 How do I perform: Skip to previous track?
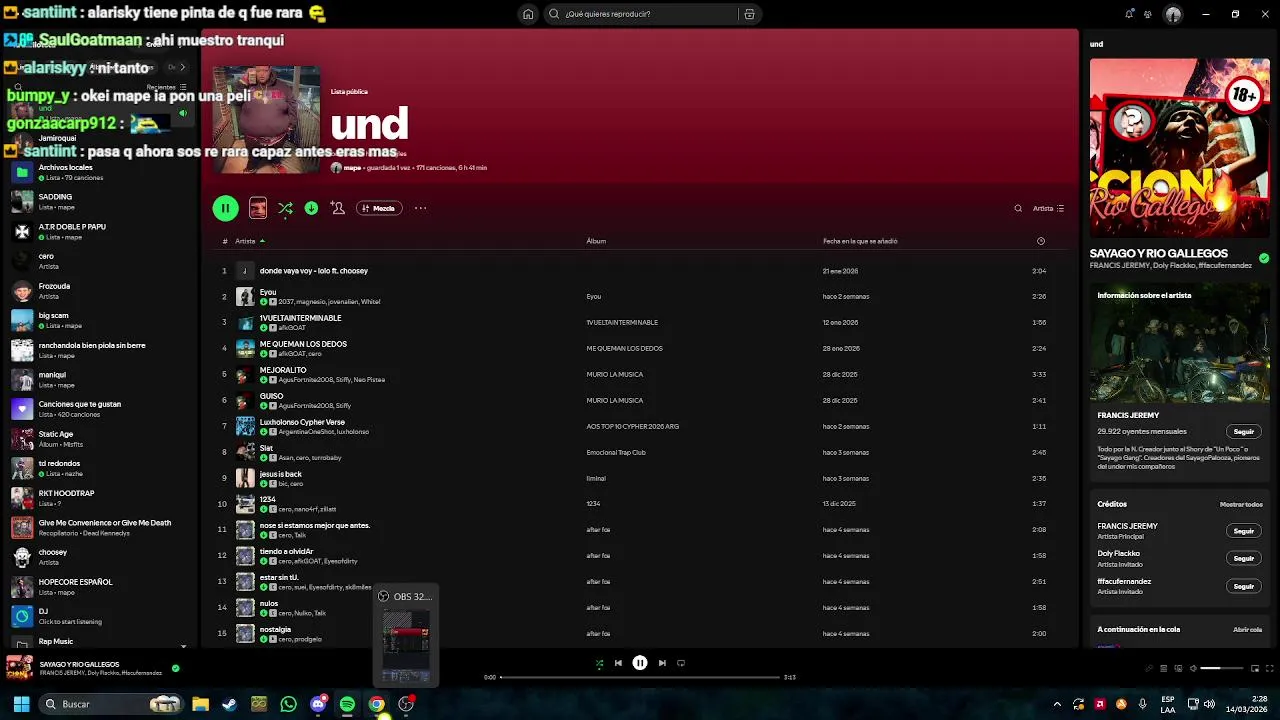click(x=618, y=663)
